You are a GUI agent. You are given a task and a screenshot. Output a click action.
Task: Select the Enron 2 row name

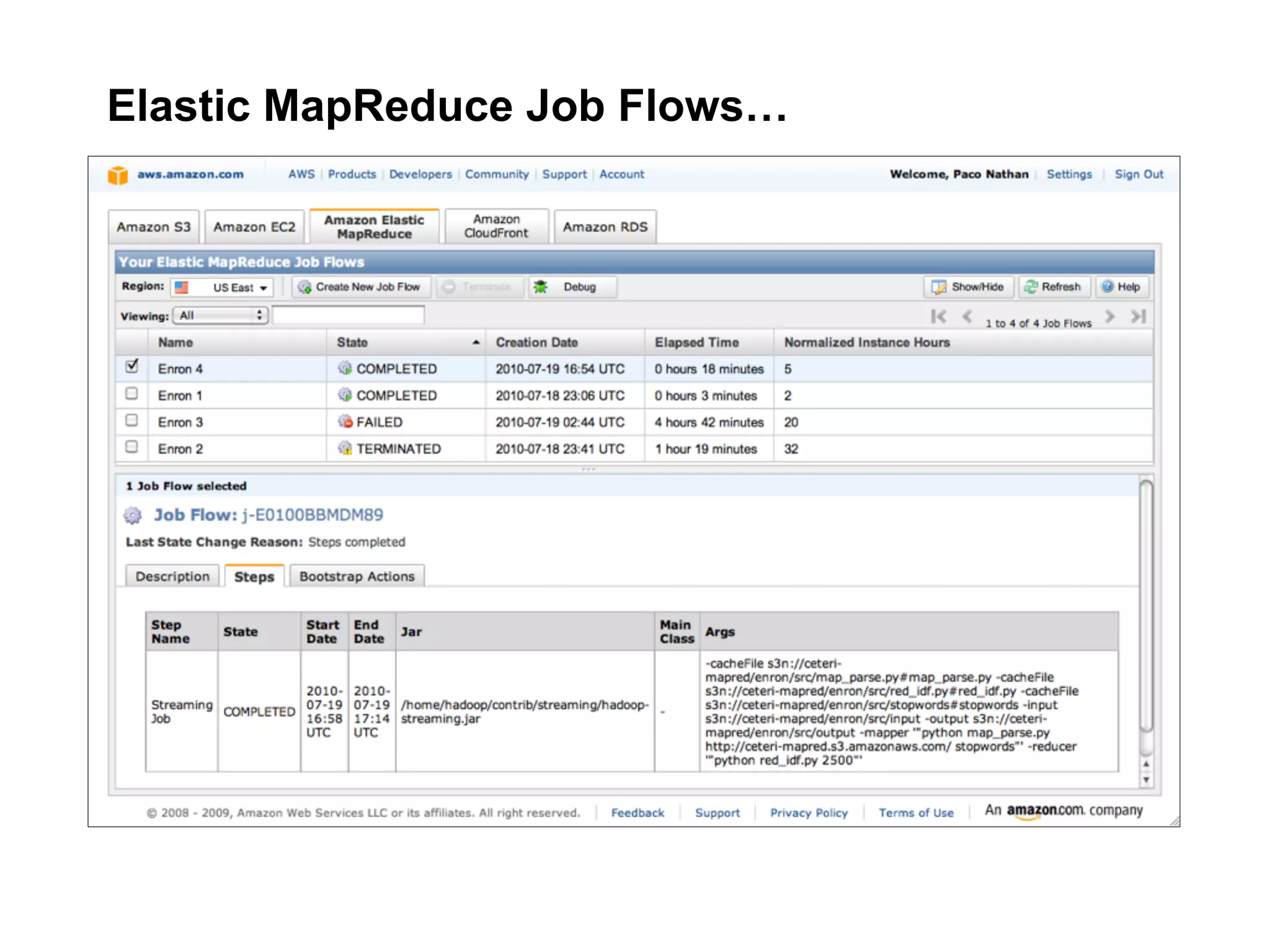click(180, 449)
